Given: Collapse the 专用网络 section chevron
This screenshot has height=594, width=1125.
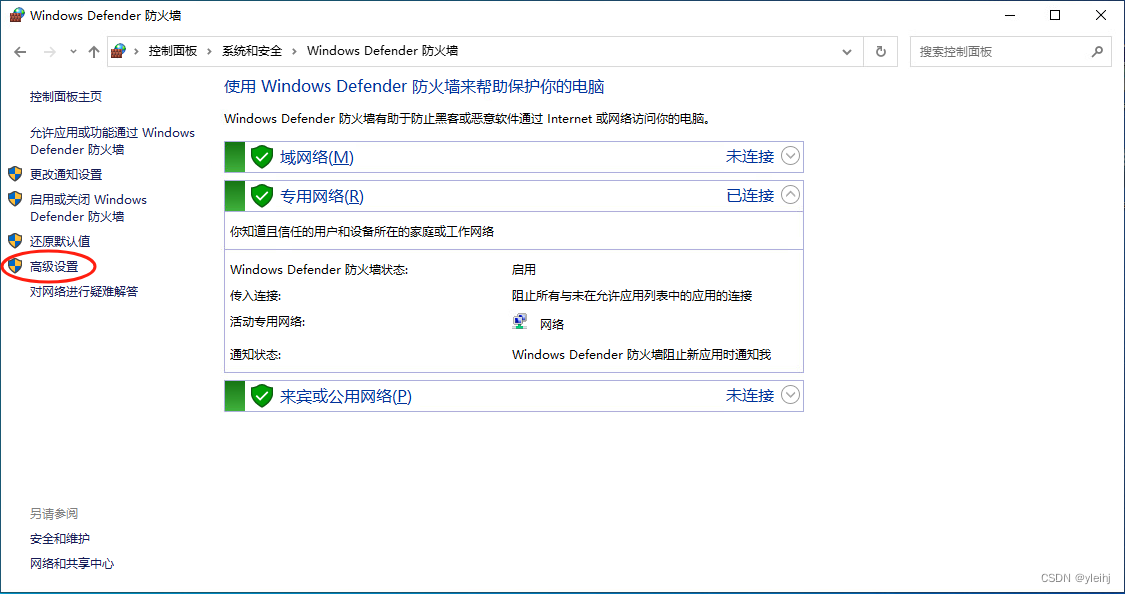Looking at the screenshot, I should click(x=790, y=194).
